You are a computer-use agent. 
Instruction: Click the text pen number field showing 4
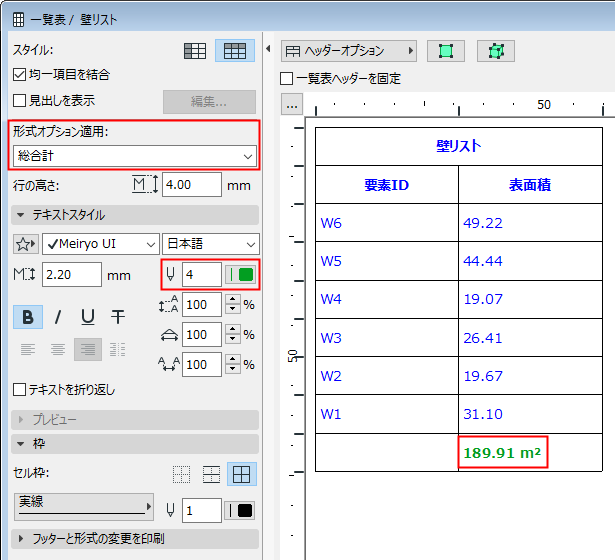pyautogui.click(x=202, y=275)
